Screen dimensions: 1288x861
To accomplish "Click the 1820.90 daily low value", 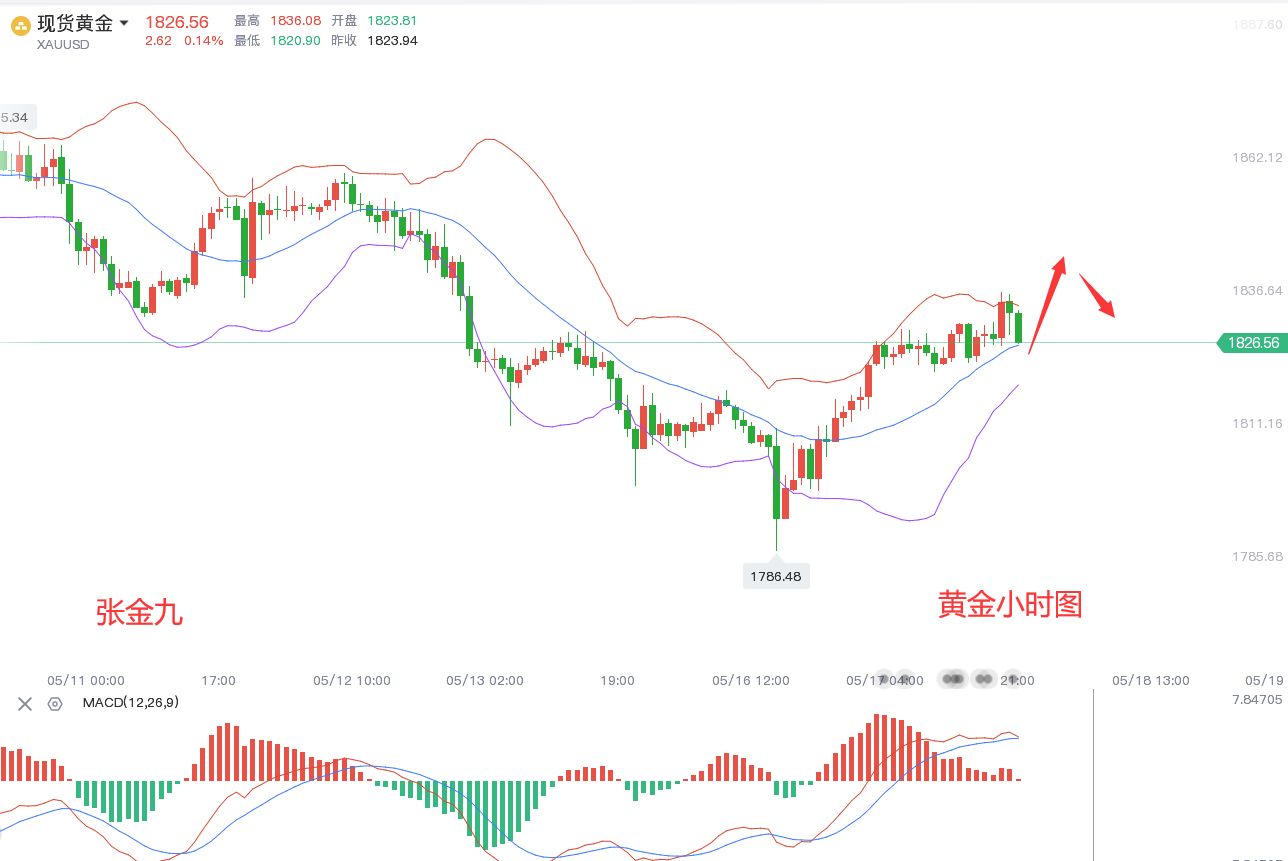I will point(295,41).
